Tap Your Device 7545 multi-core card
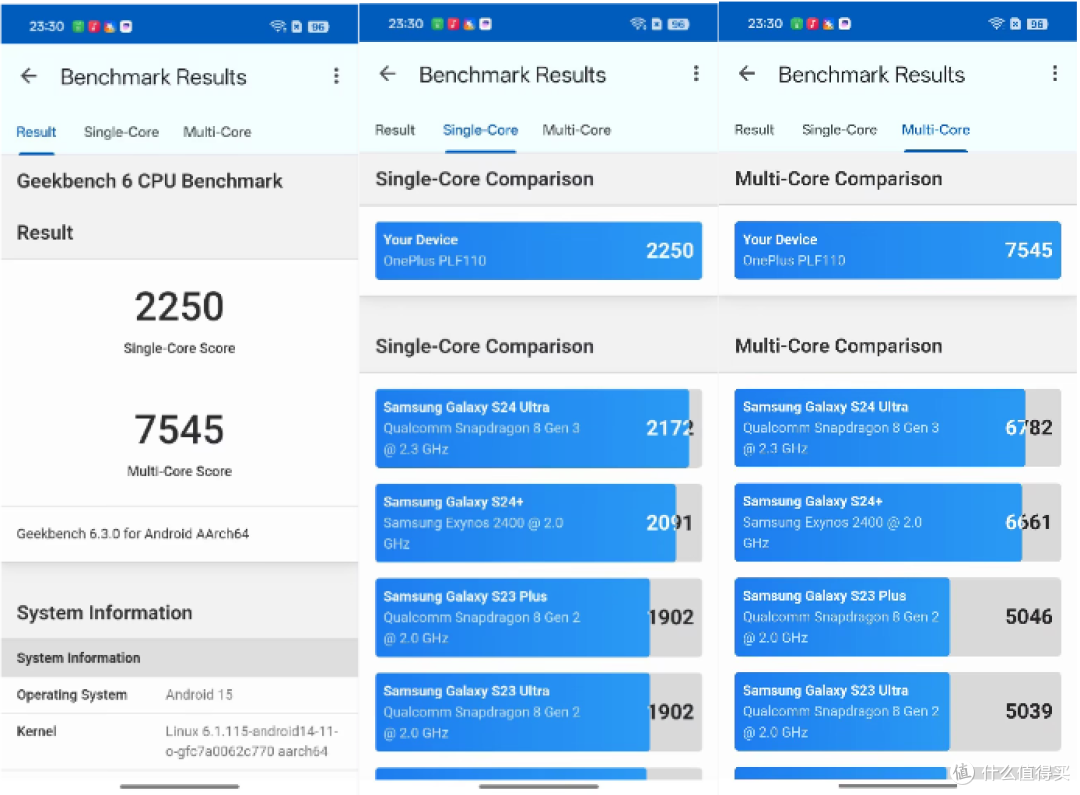The image size is (1080, 795). coord(897,250)
